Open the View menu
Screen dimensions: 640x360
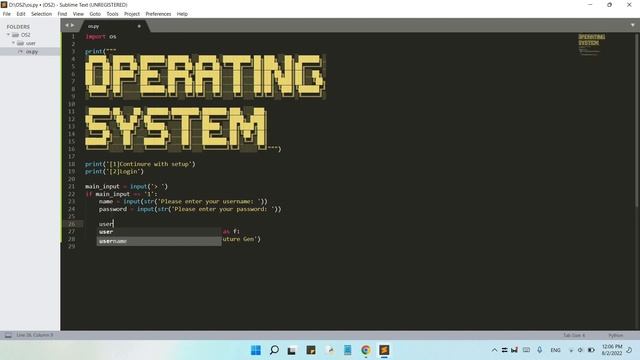pos(78,14)
